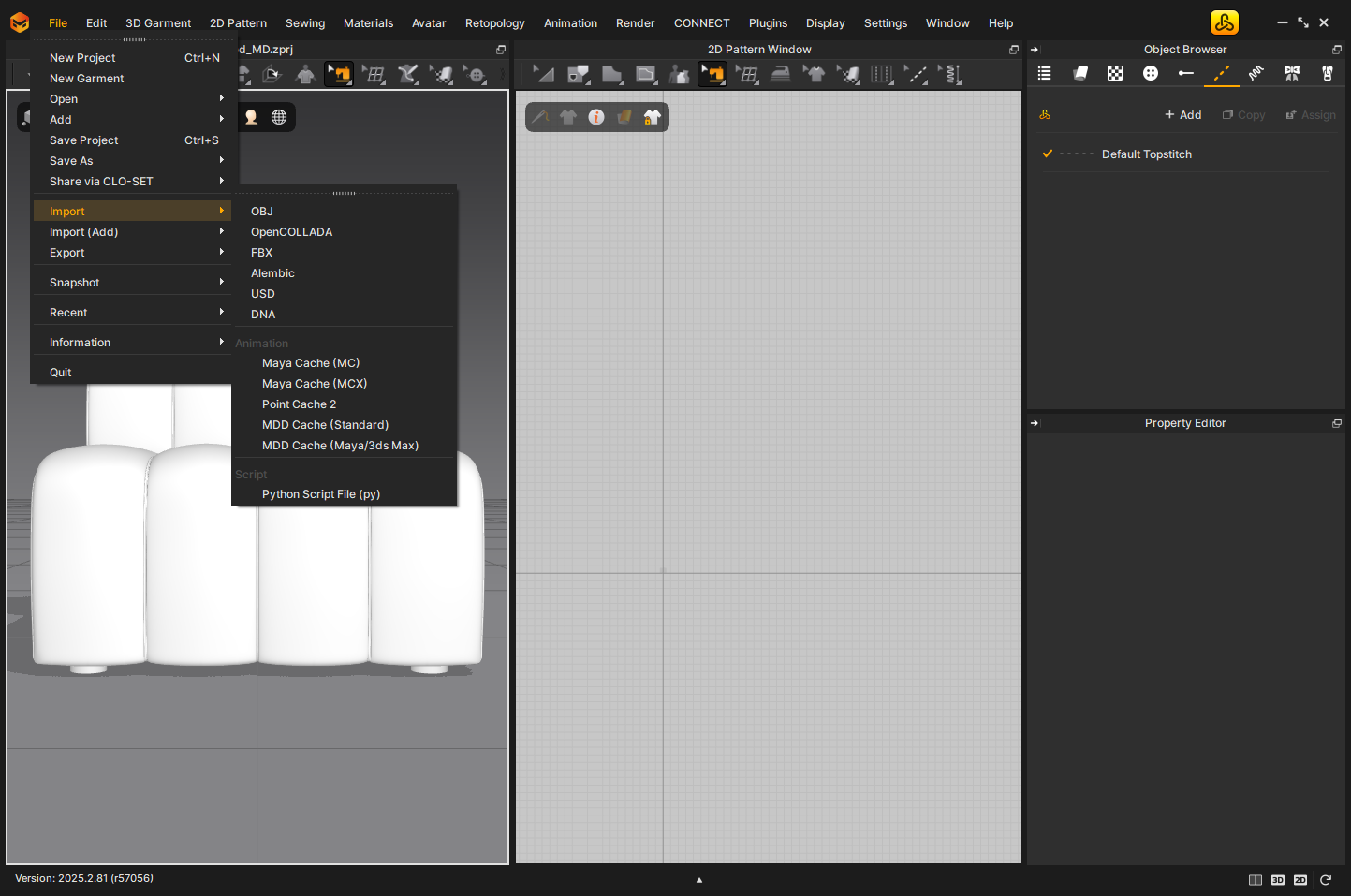Screen dimensions: 1351x896
Task: Click Add button in Object Browser
Action: coord(1182,115)
